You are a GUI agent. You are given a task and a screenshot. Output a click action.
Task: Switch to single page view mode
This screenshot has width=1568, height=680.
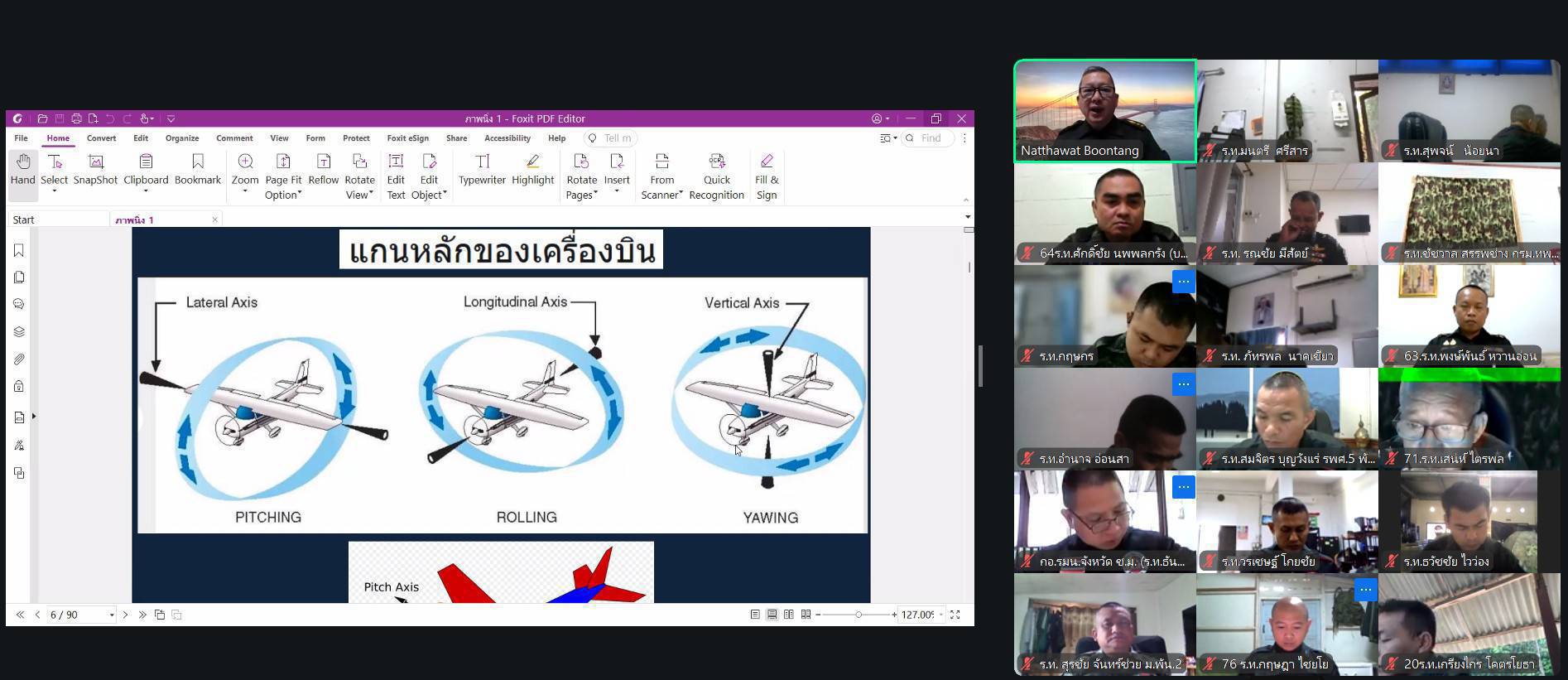tap(755, 615)
